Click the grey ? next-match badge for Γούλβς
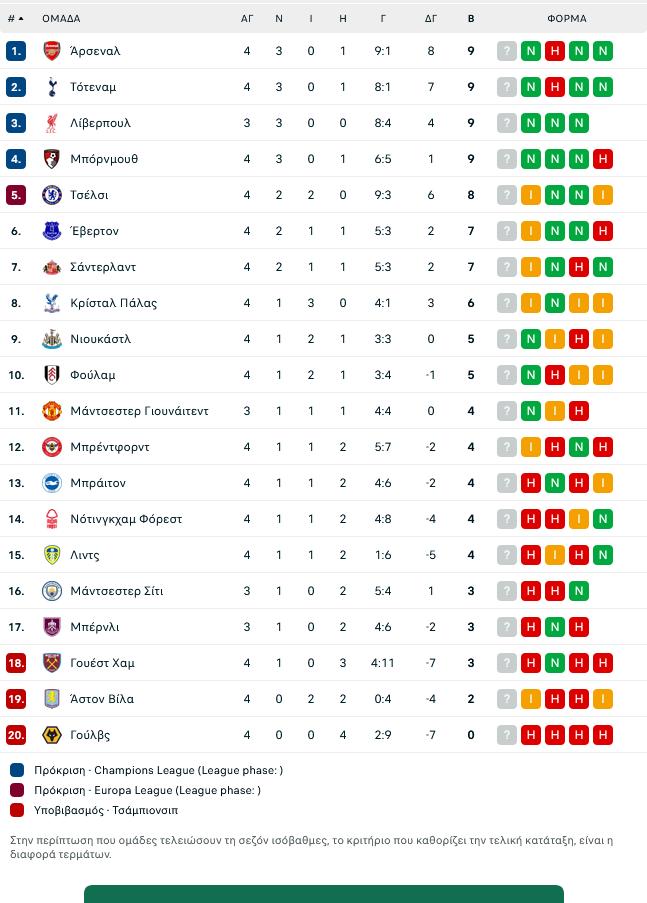 click(506, 735)
